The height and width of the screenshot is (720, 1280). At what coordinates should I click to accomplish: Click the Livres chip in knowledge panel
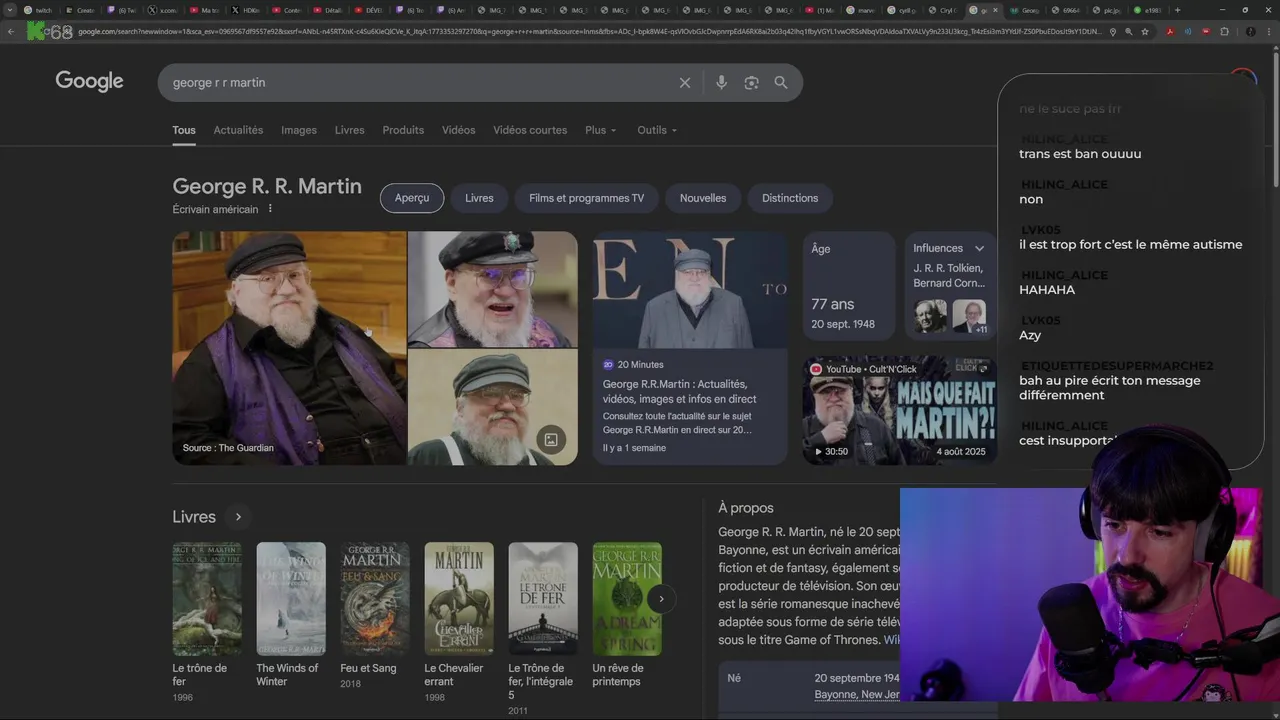[479, 198]
